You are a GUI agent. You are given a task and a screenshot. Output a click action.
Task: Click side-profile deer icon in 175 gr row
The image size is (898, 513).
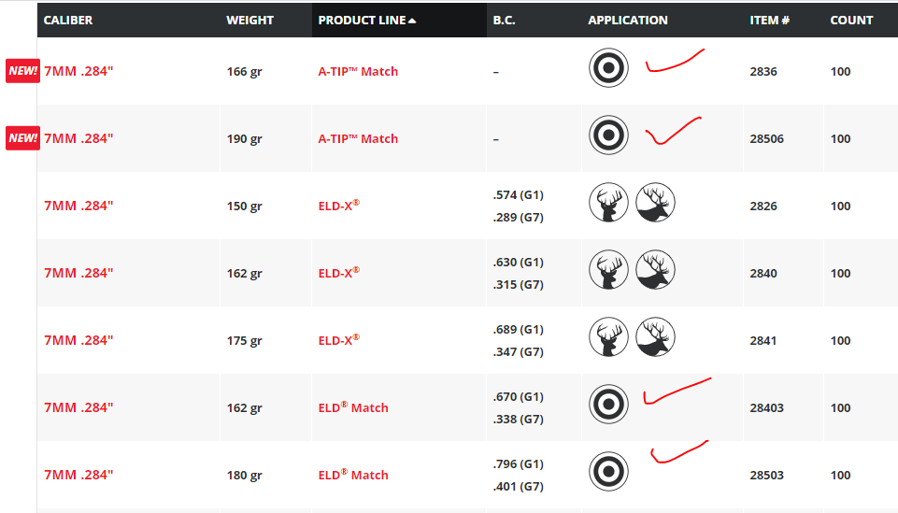(x=656, y=339)
